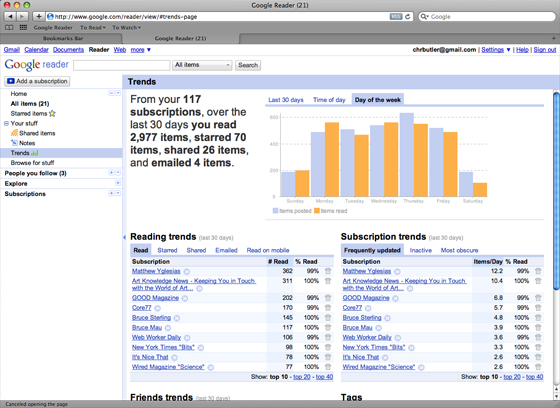560x408 pixels.
Task: Open Most obscure tab
Action: point(459,250)
